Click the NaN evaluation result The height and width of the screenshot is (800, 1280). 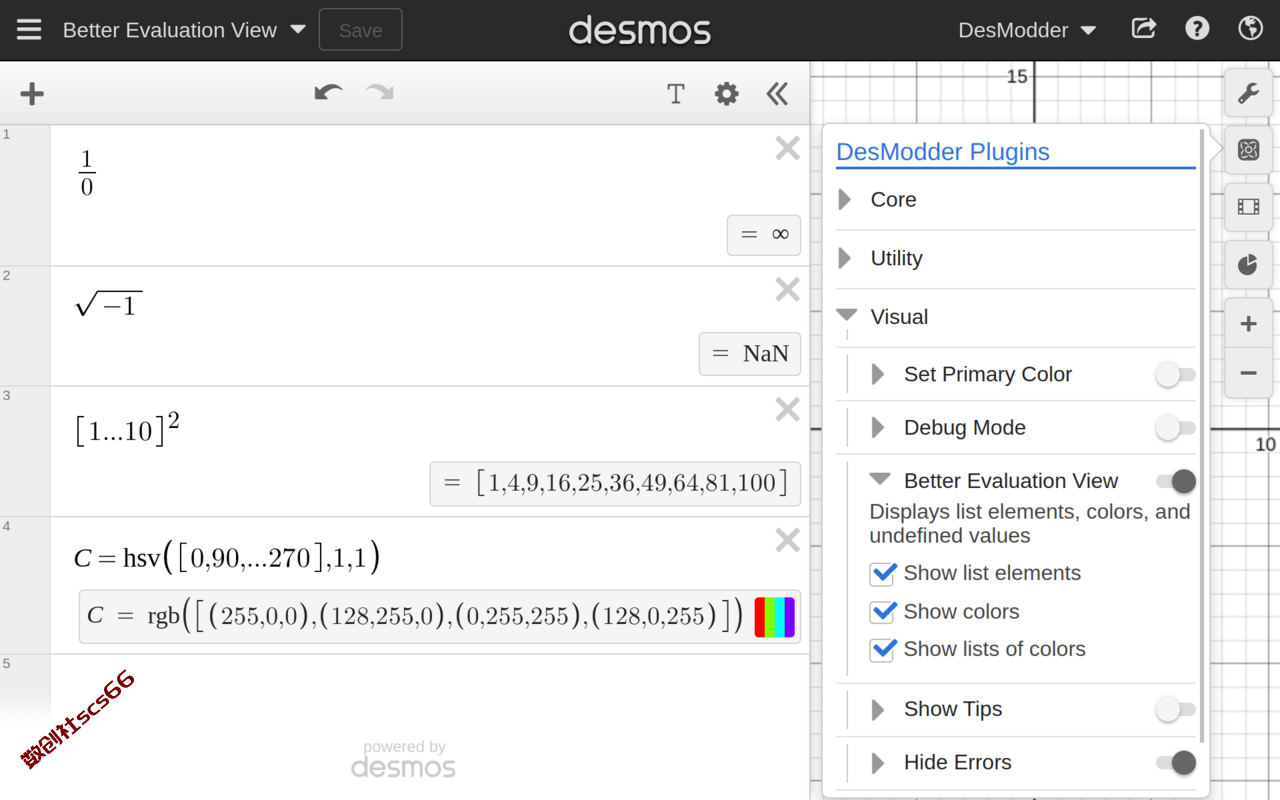pos(750,354)
